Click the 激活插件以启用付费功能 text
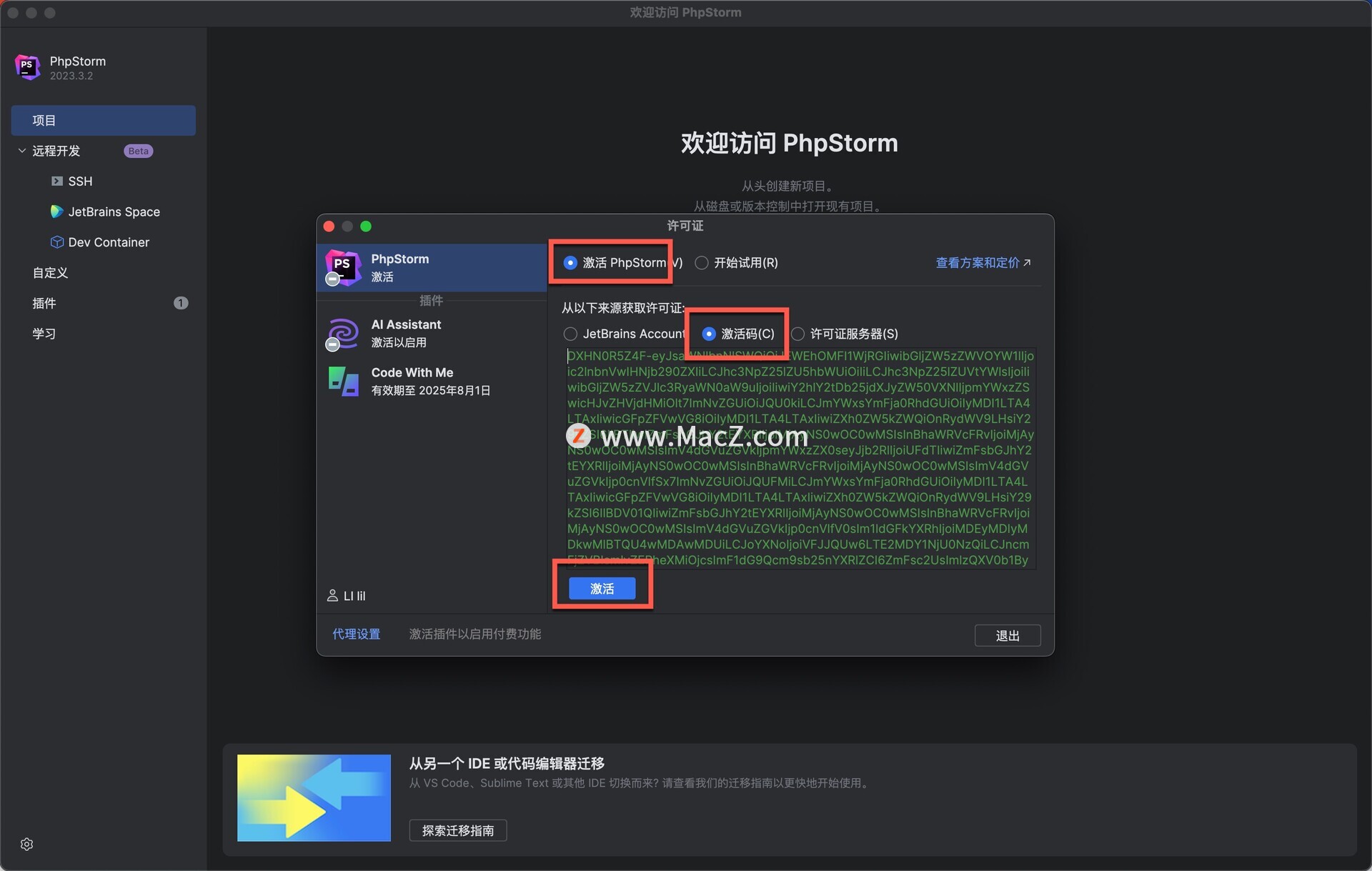Viewport: 1372px width, 871px height. 474,634
